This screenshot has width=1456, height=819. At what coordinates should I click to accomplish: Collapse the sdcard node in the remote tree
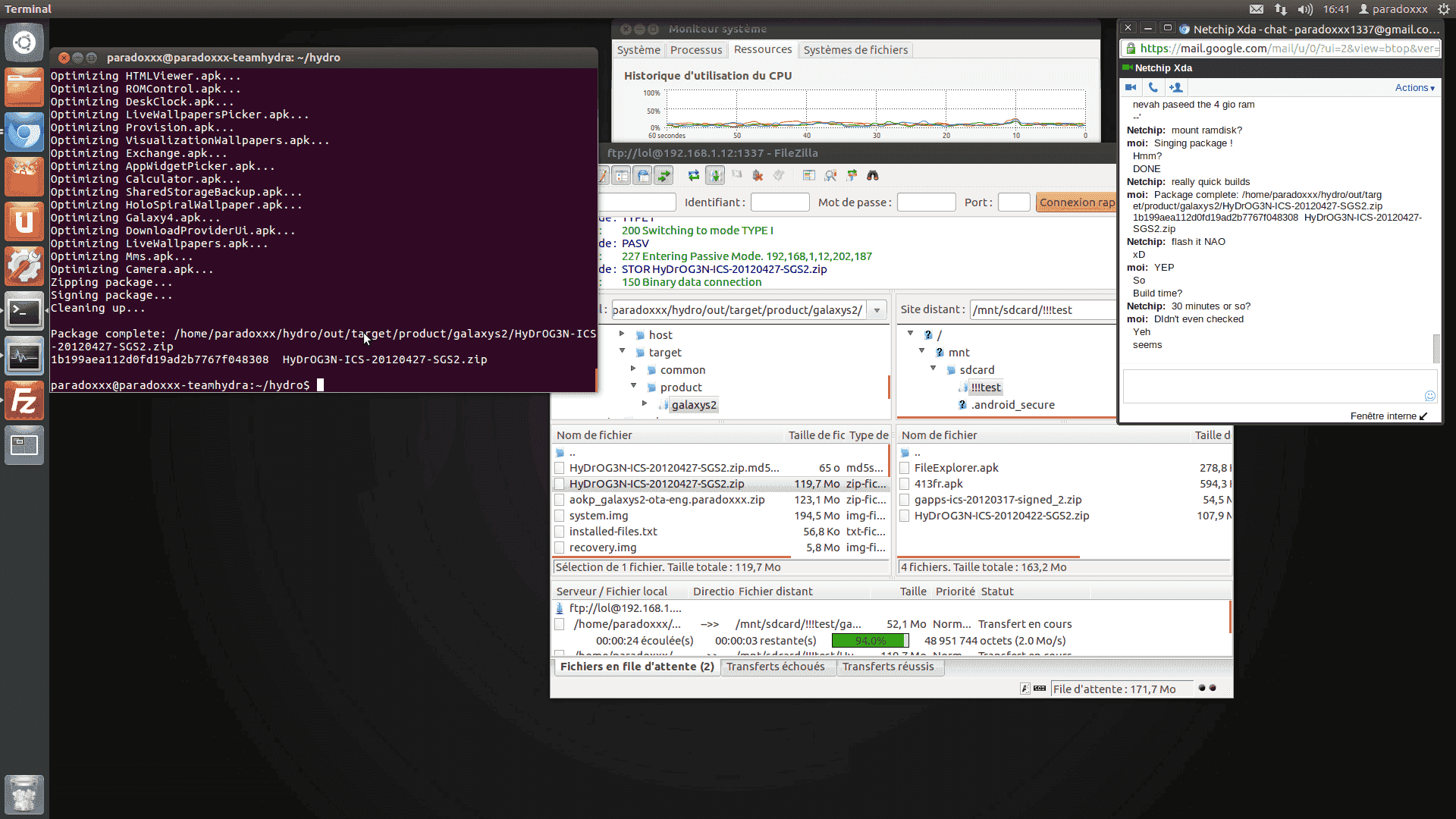[x=934, y=369]
